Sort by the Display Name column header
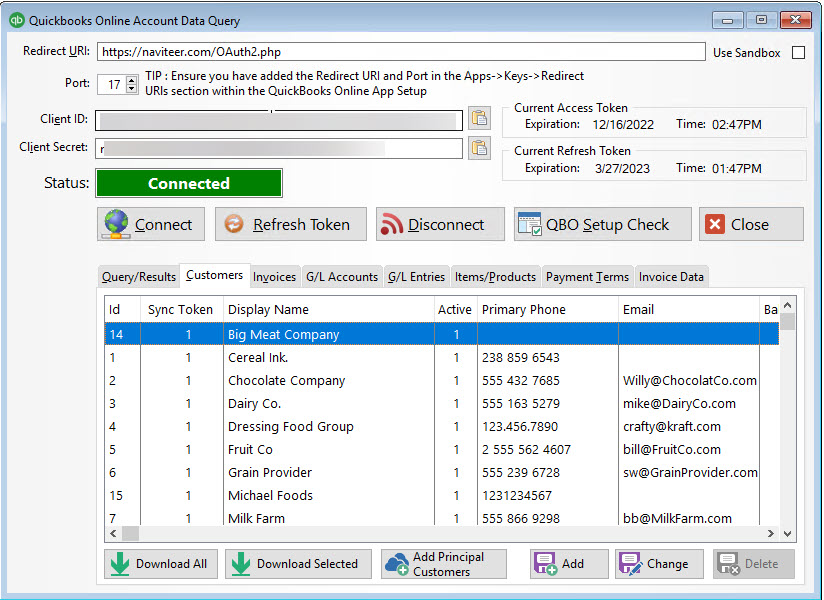824x600 pixels. coord(329,309)
